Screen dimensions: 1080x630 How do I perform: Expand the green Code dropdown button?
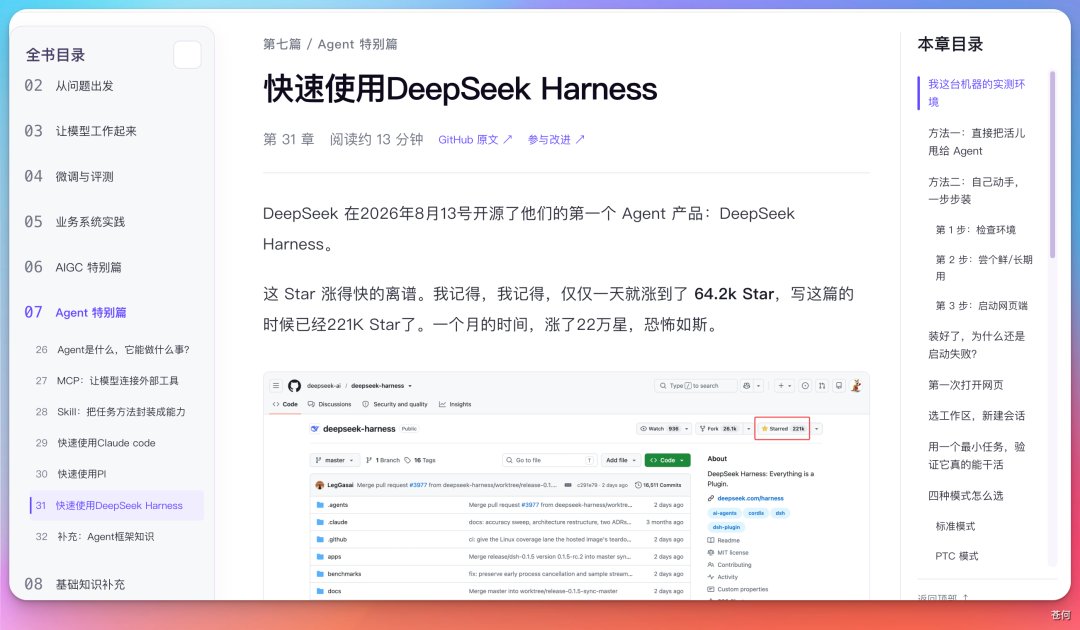667,460
